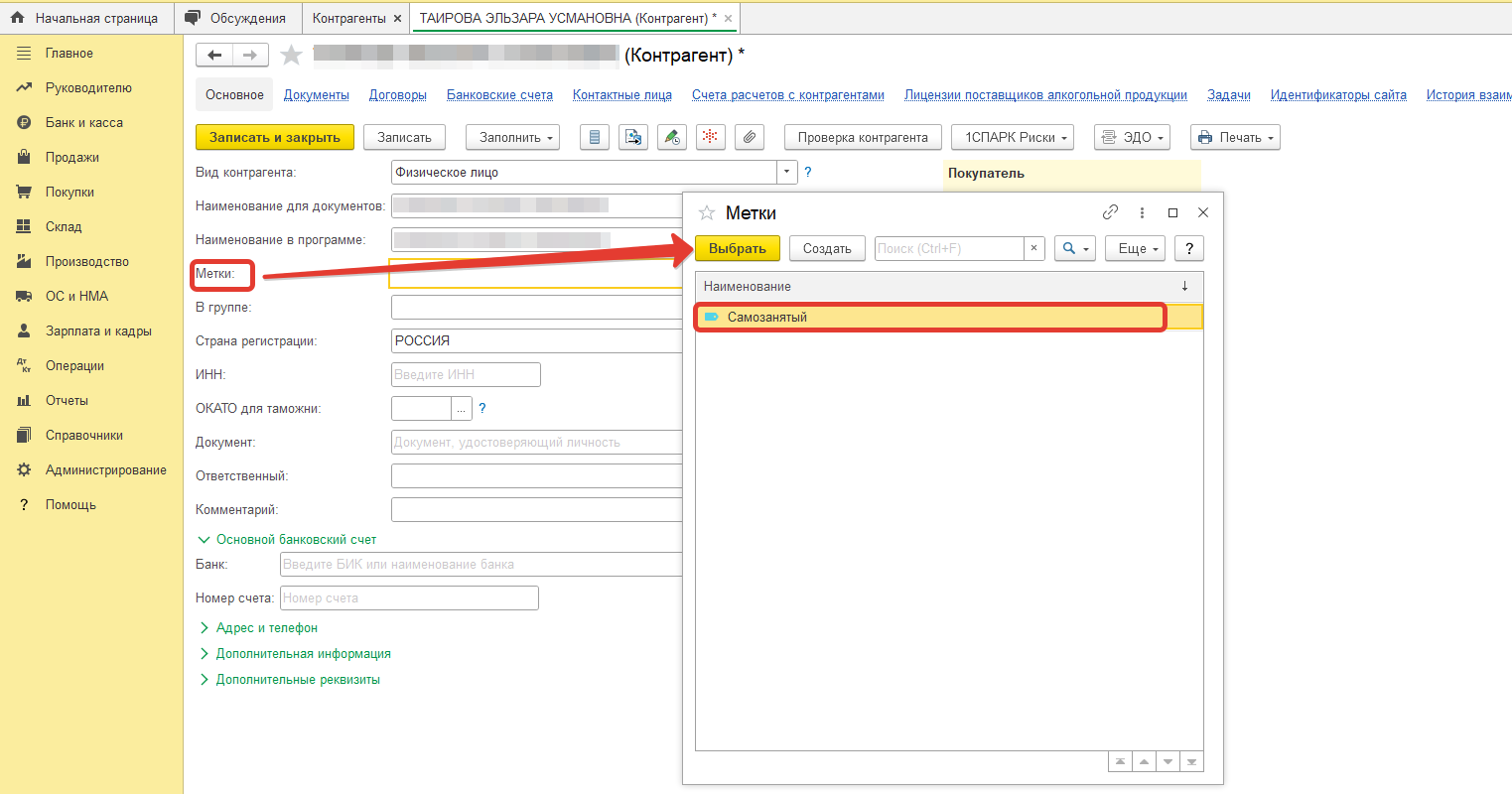The width and height of the screenshot is (1512, 794).
Task: Expand the Дополнительные реквизиты section
Action: 297,680
